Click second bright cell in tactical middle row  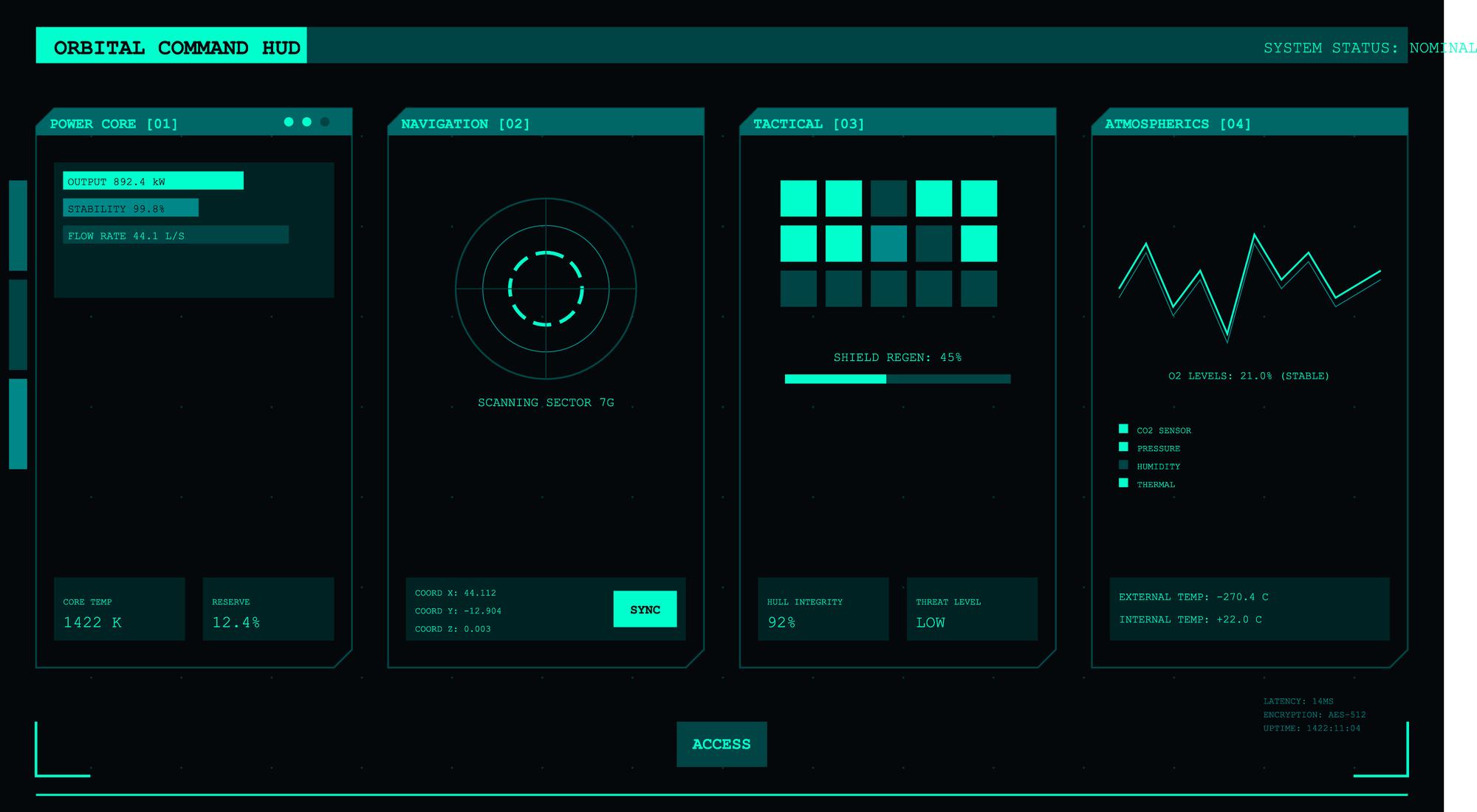tap(843, 244)
